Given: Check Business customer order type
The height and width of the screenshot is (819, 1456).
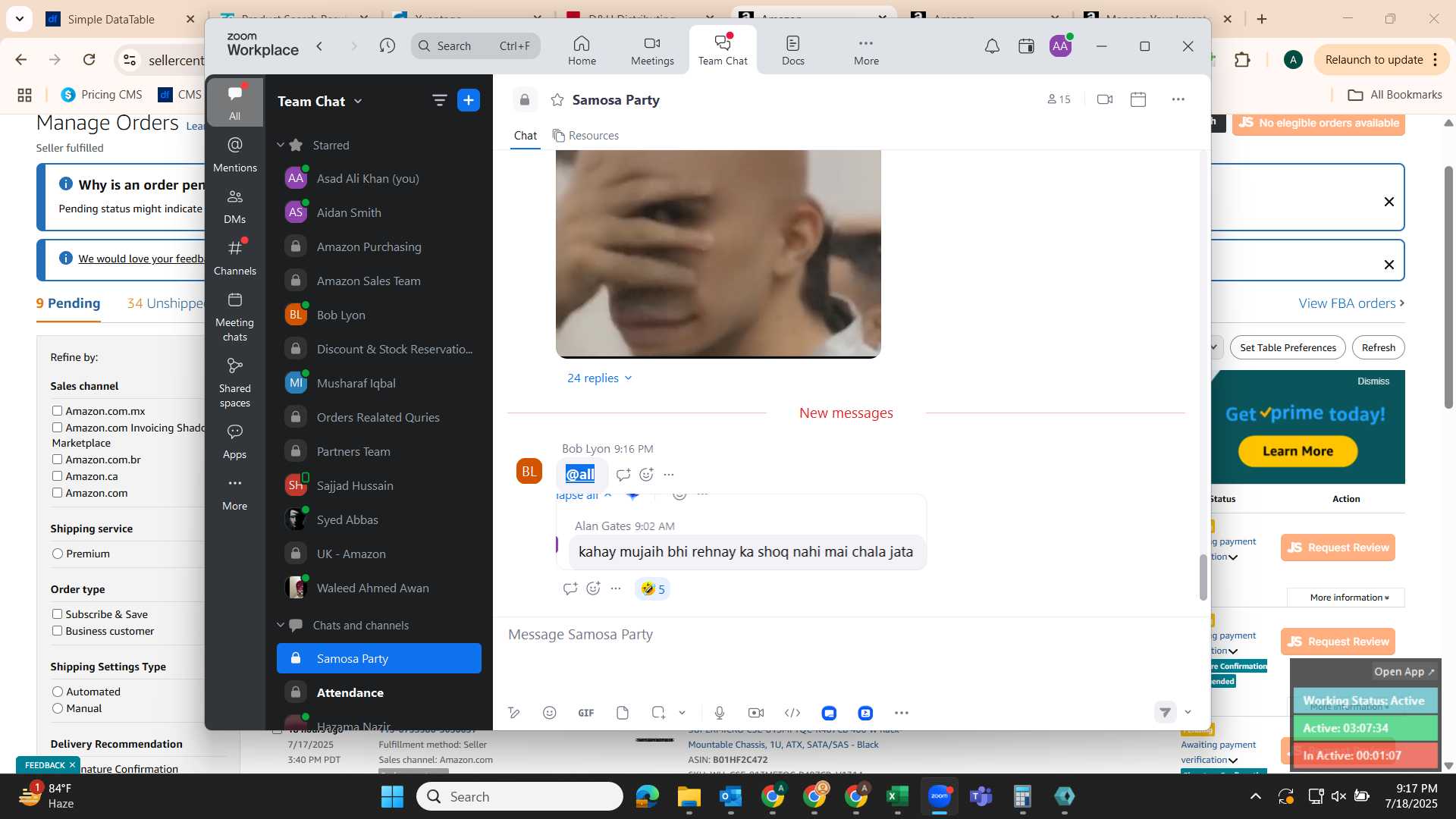Looking at the screenshot, I should coord(57,631).
